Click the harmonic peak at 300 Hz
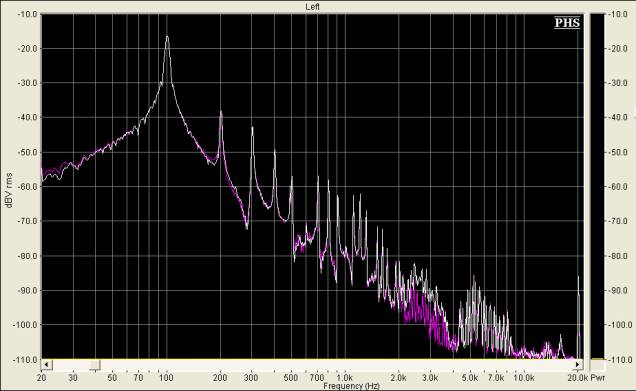 coord(252,129)
